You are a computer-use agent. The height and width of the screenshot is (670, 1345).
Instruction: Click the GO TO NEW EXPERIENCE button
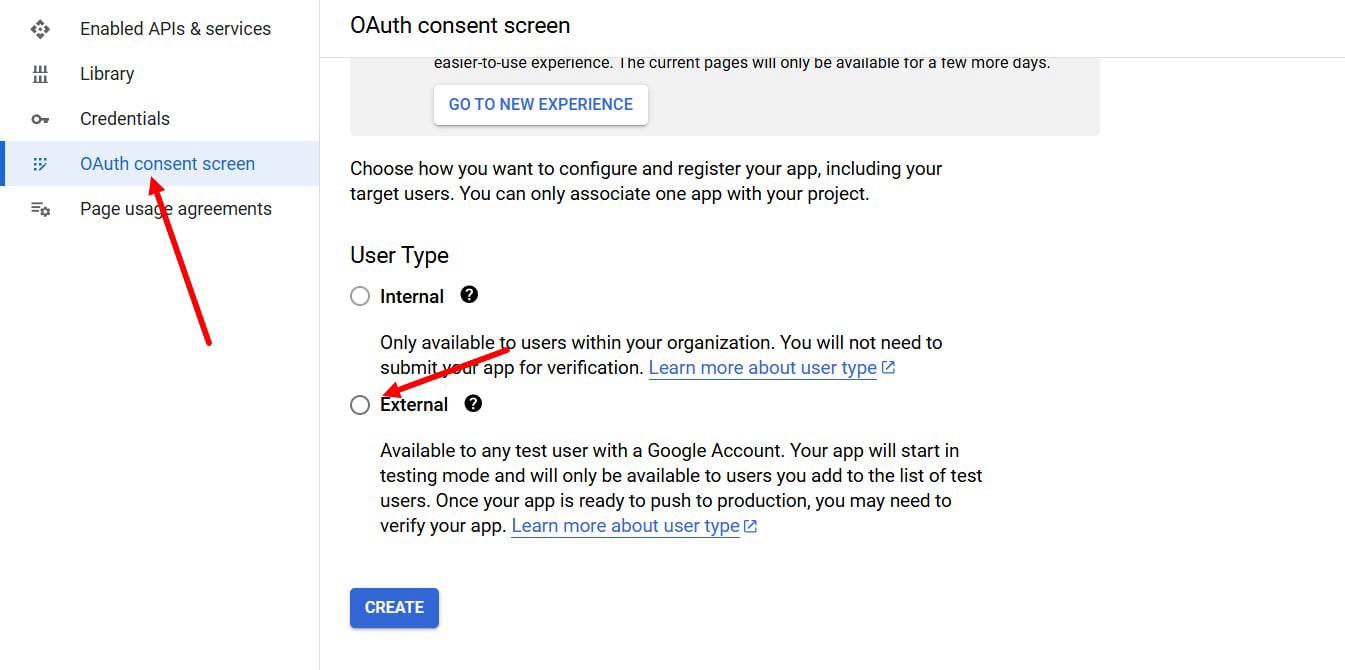pos(541,104)
